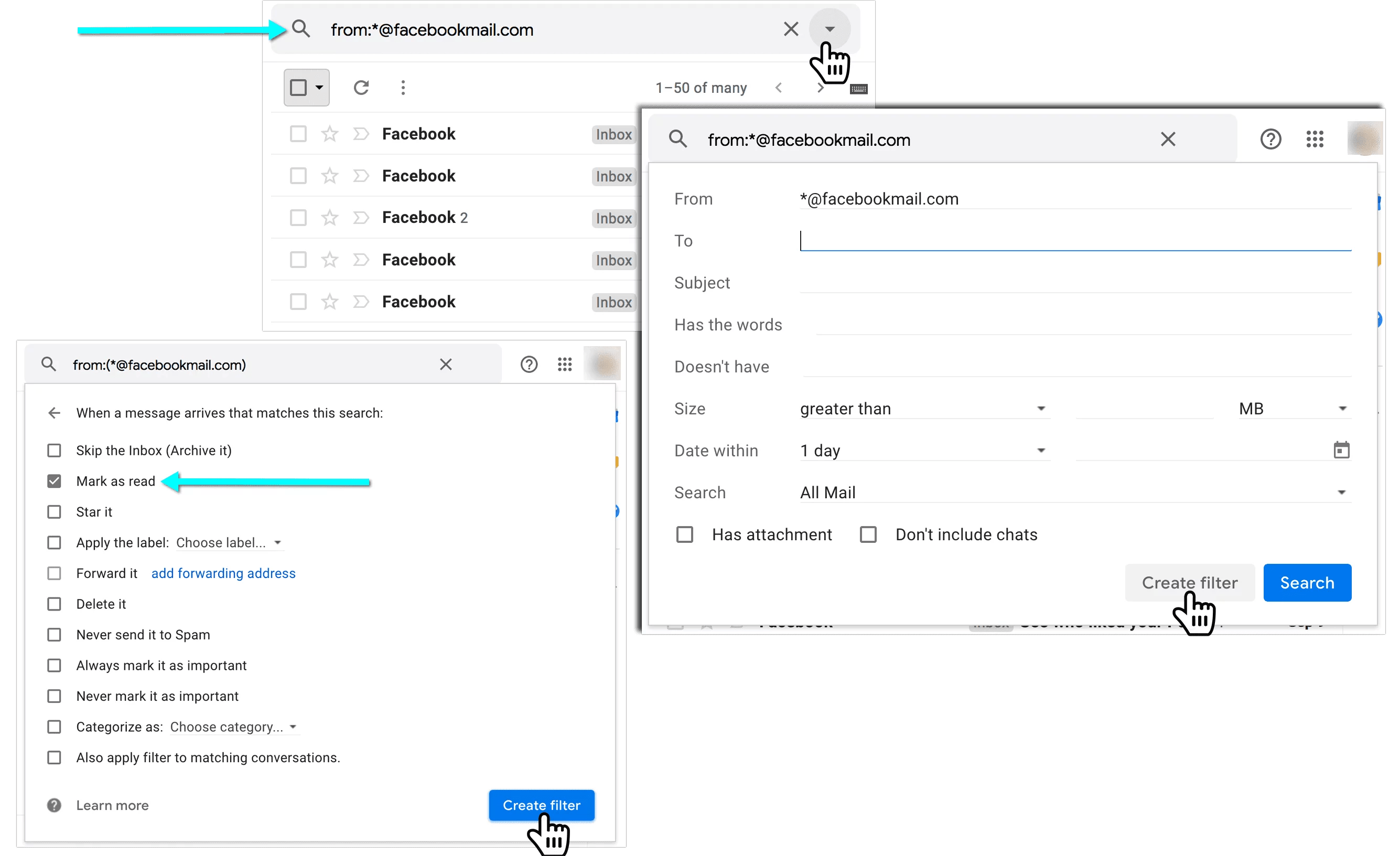Viewport: 1400px width, 856px height.
Task: Click Learn more link
Action: [113, 806]
